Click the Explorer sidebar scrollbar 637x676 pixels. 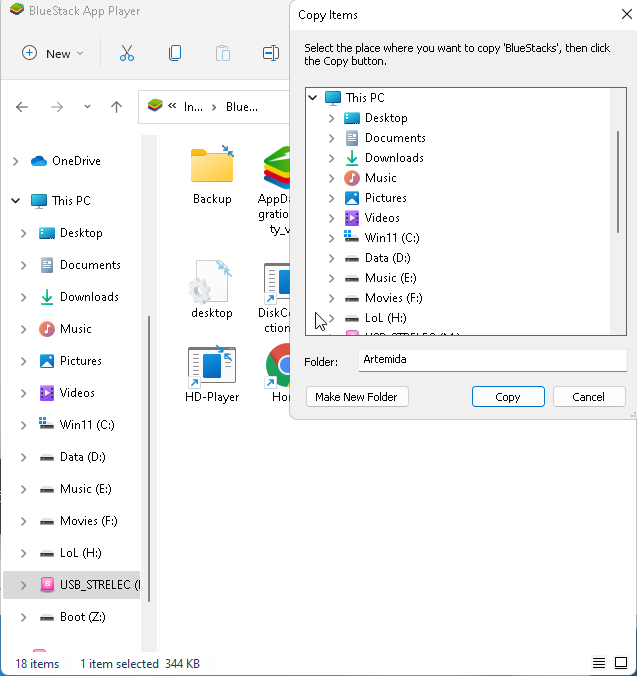[x=149, y=458]
